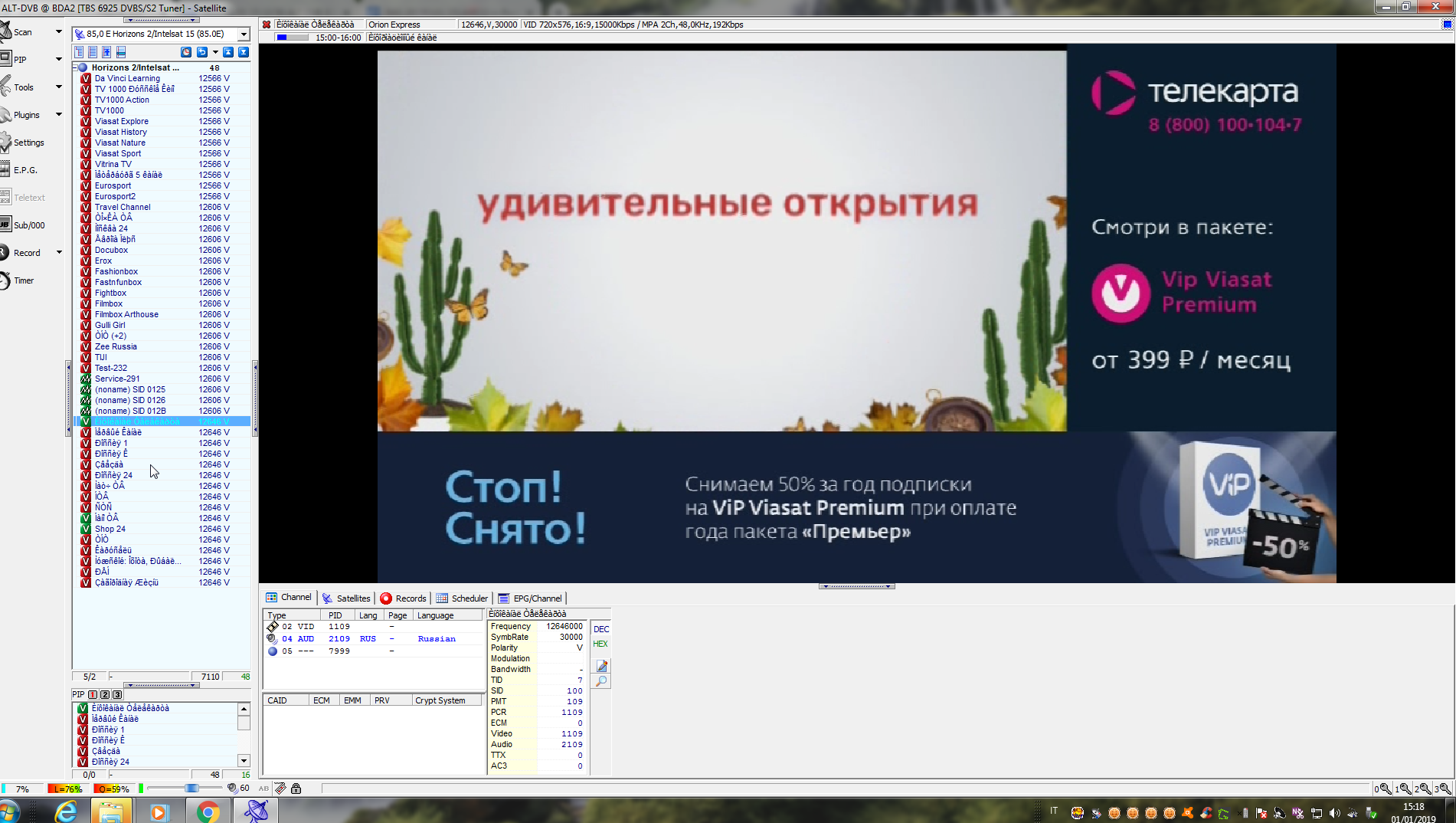Select Viasat History channel
Screen dimensions: 1456x823
pos(121,132)
